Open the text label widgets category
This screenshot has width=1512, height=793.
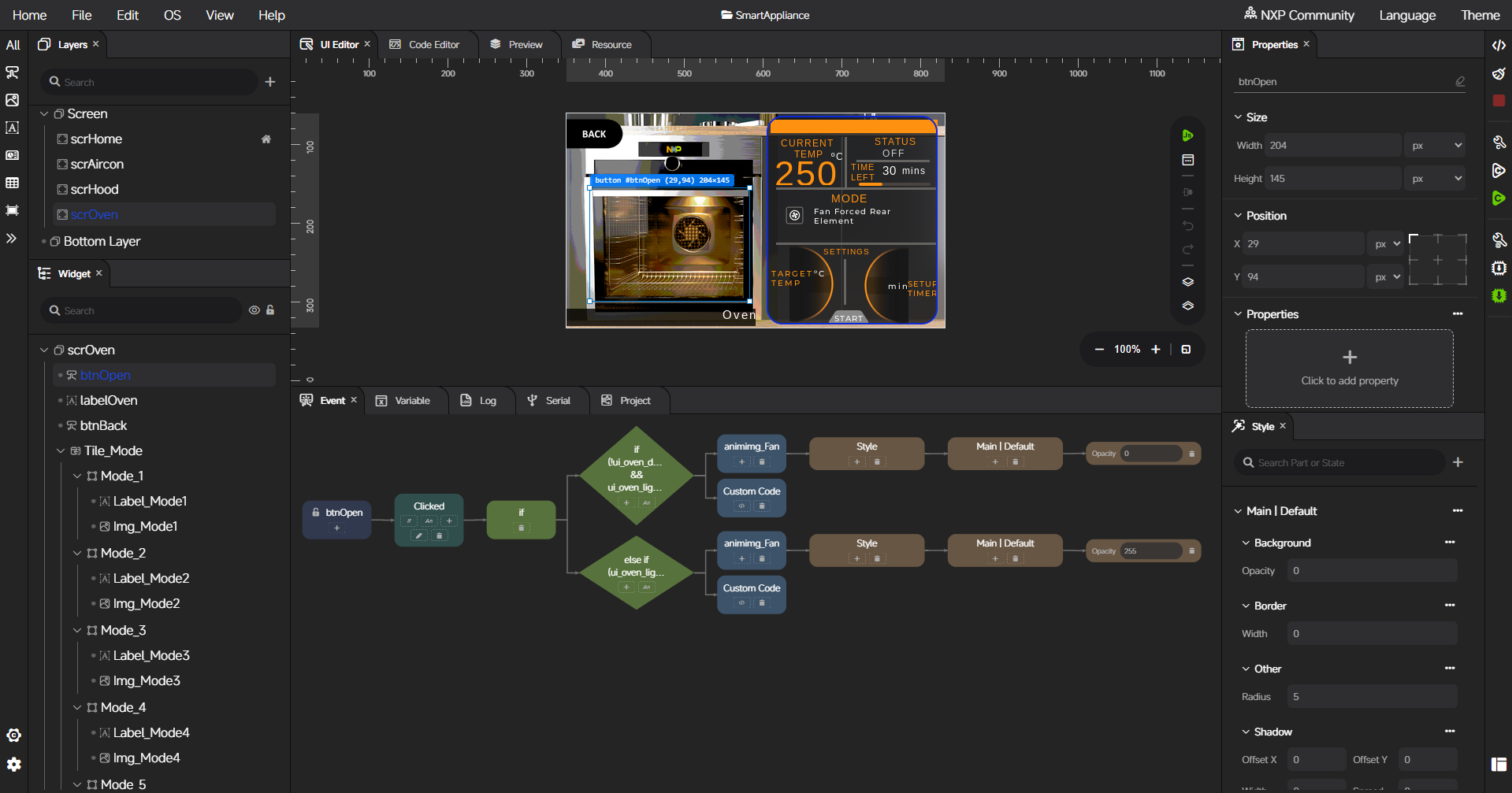click(13, 128)
